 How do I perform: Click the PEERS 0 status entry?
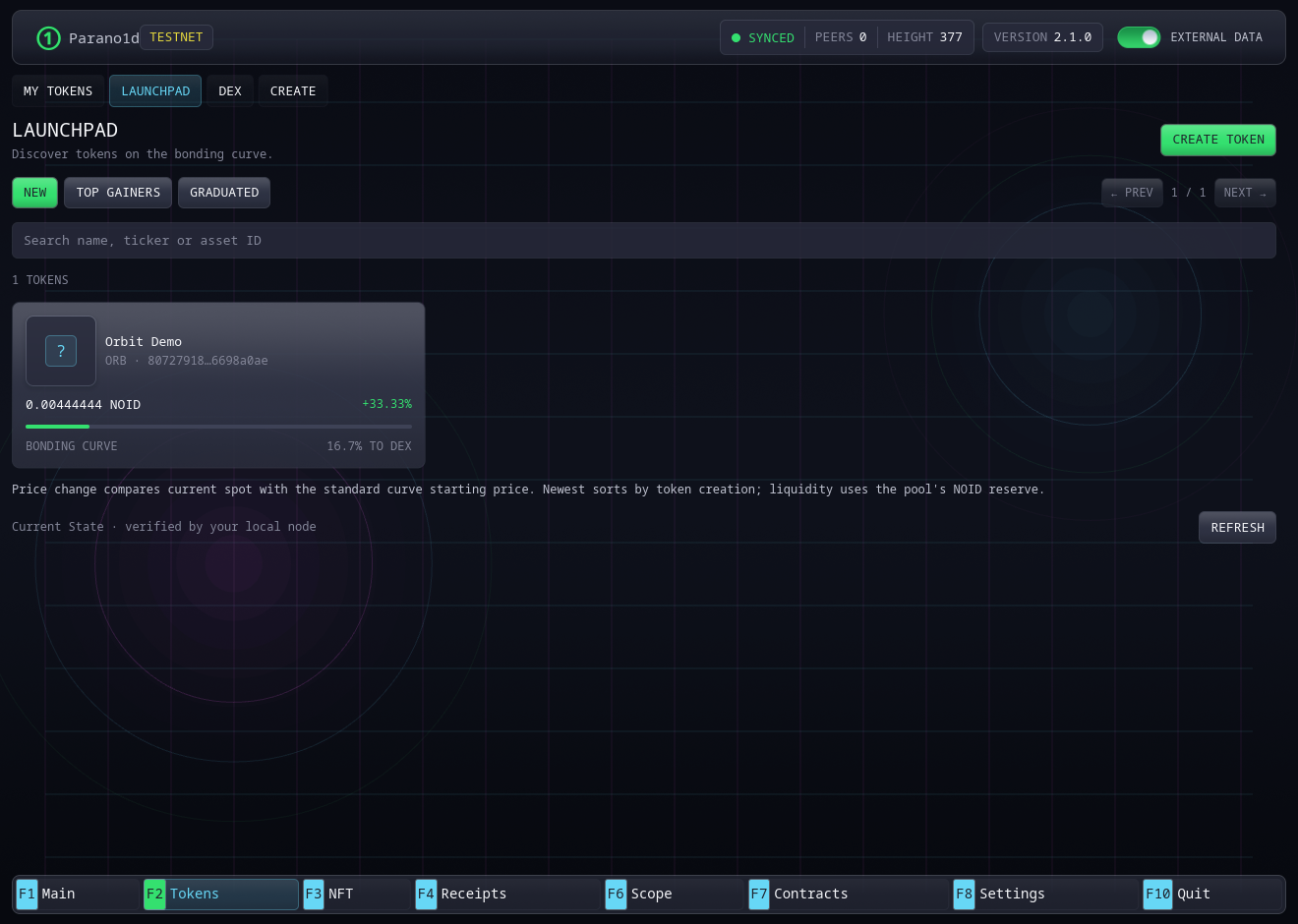[841, 37]
